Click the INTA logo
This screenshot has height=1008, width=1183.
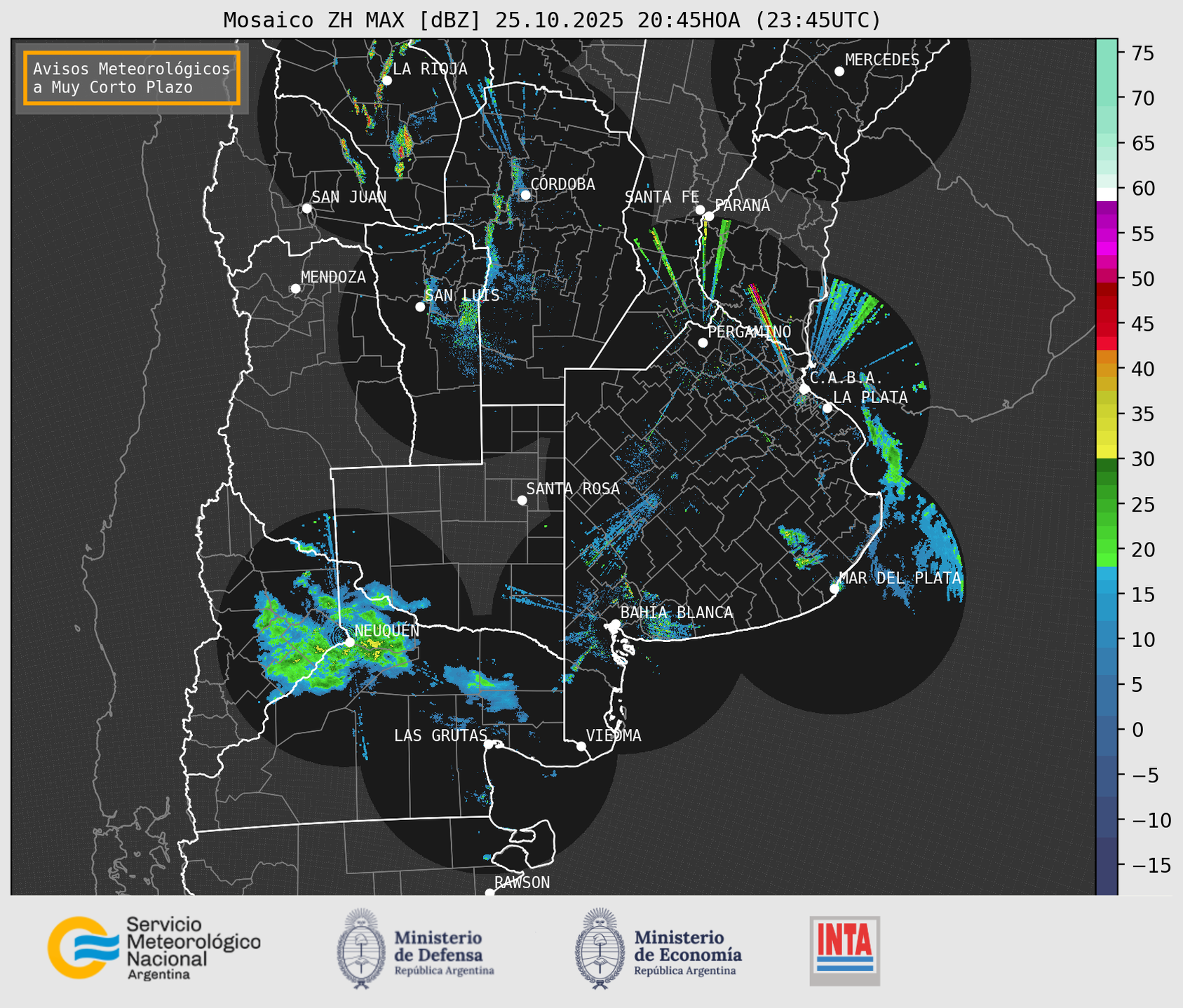click(x=844, y=950)
